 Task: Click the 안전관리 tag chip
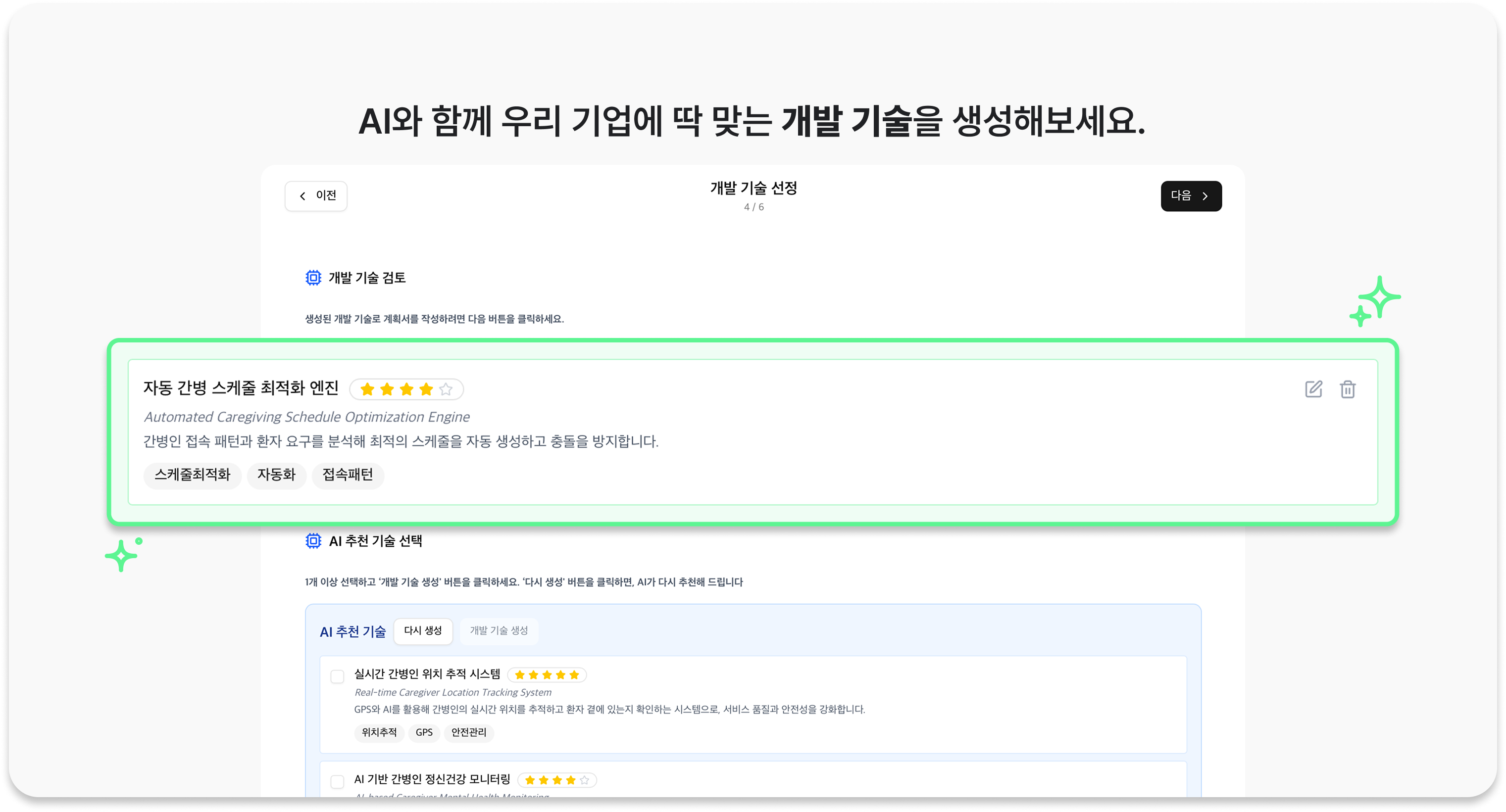[x=469, y=732]
